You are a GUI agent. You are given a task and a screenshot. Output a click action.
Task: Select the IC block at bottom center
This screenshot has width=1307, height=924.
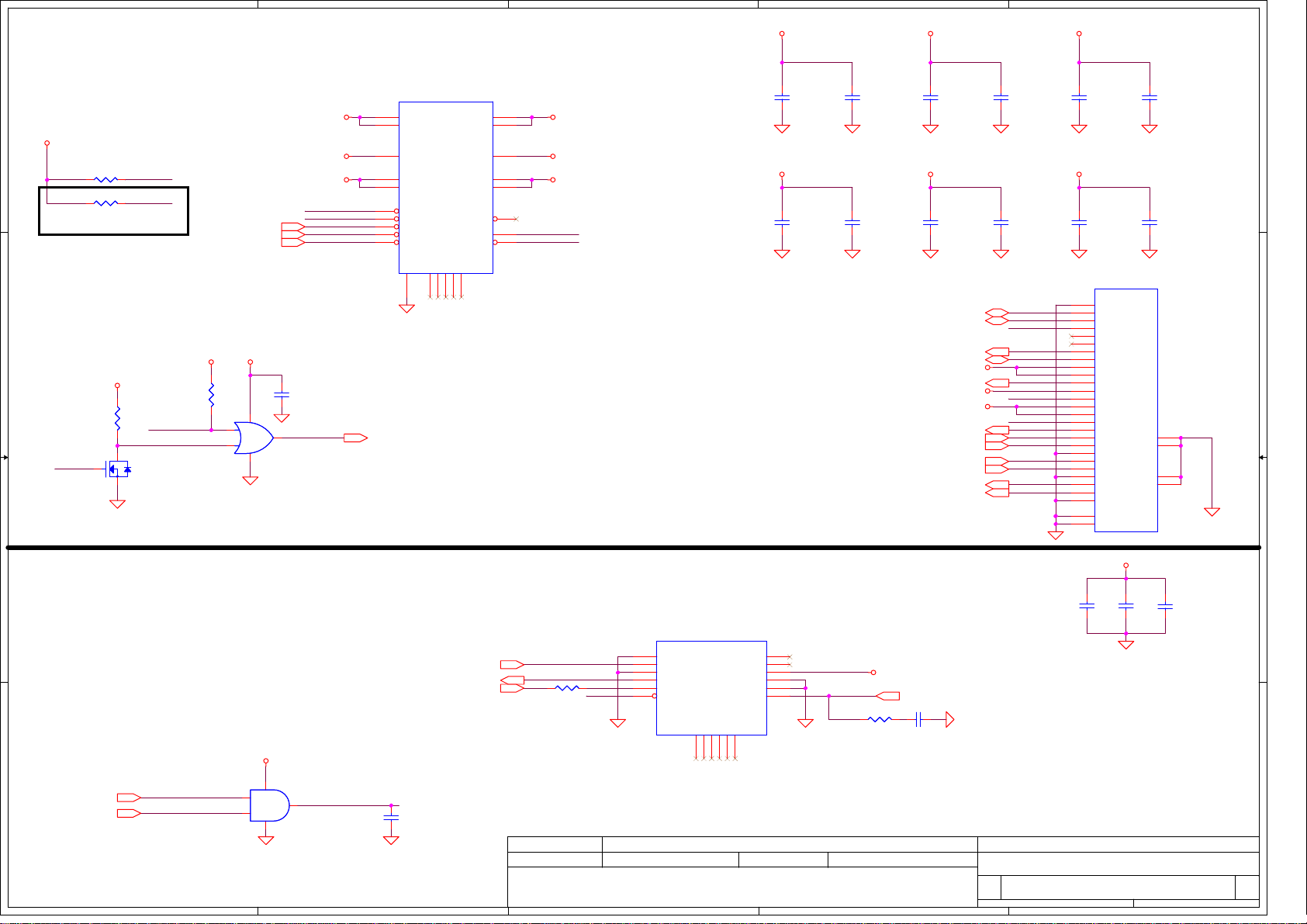tap(711, 688)
